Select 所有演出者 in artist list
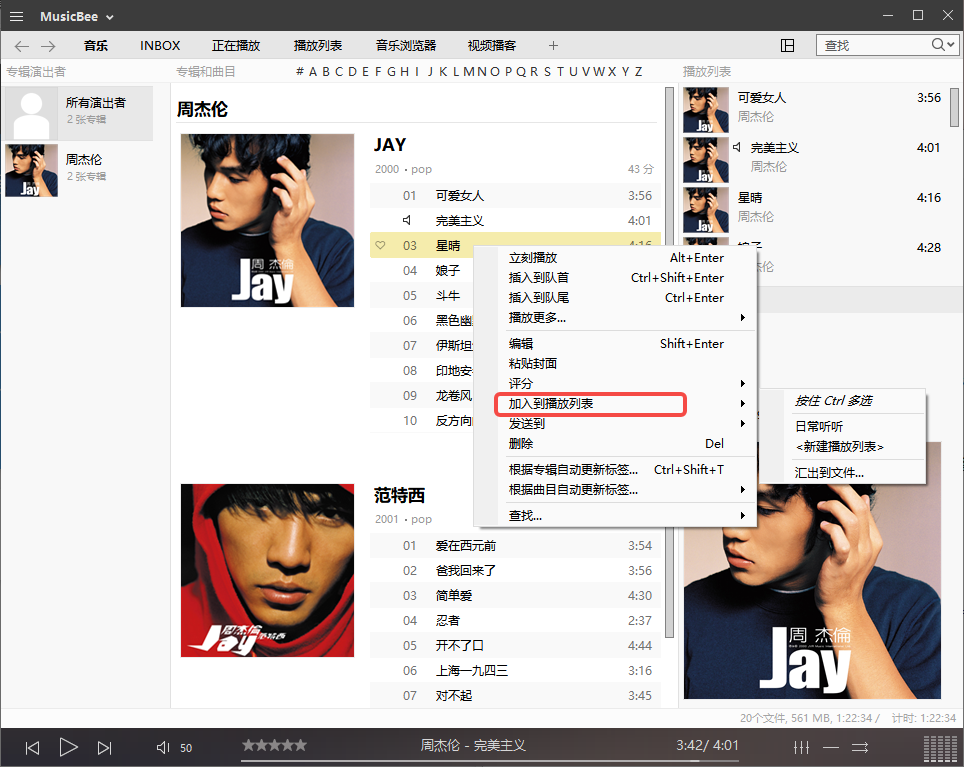964x767 pixels. 79,113
